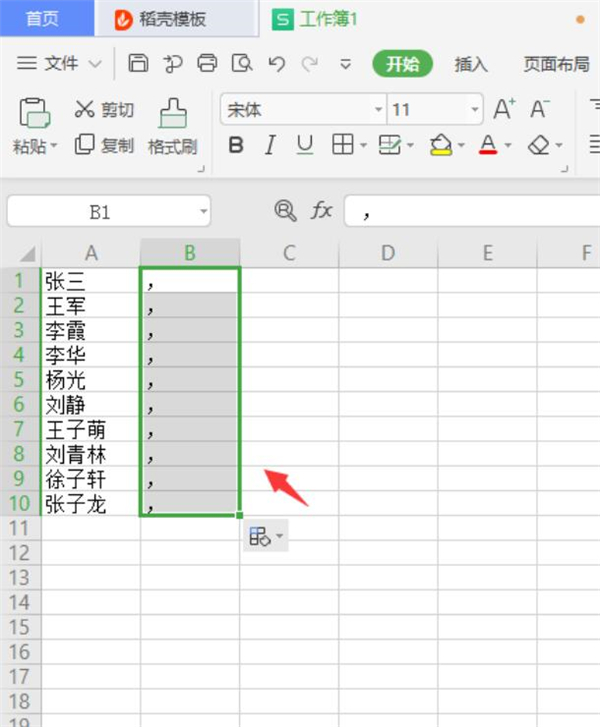Click the formula bar input field

tap(472, 211)
